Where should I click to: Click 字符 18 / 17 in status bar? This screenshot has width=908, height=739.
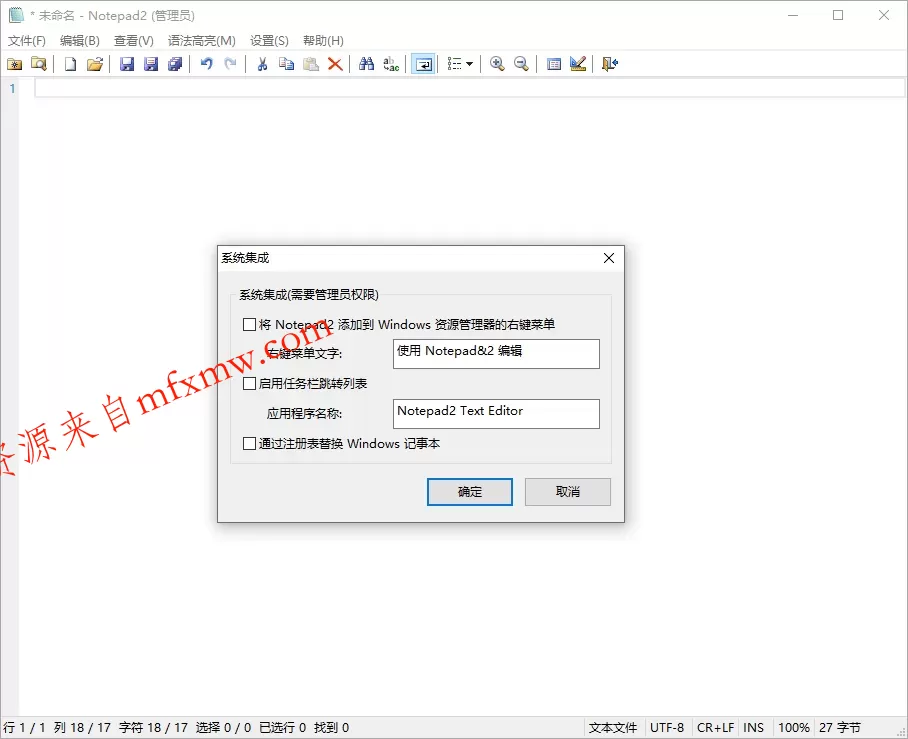click(x=153, y=728)
